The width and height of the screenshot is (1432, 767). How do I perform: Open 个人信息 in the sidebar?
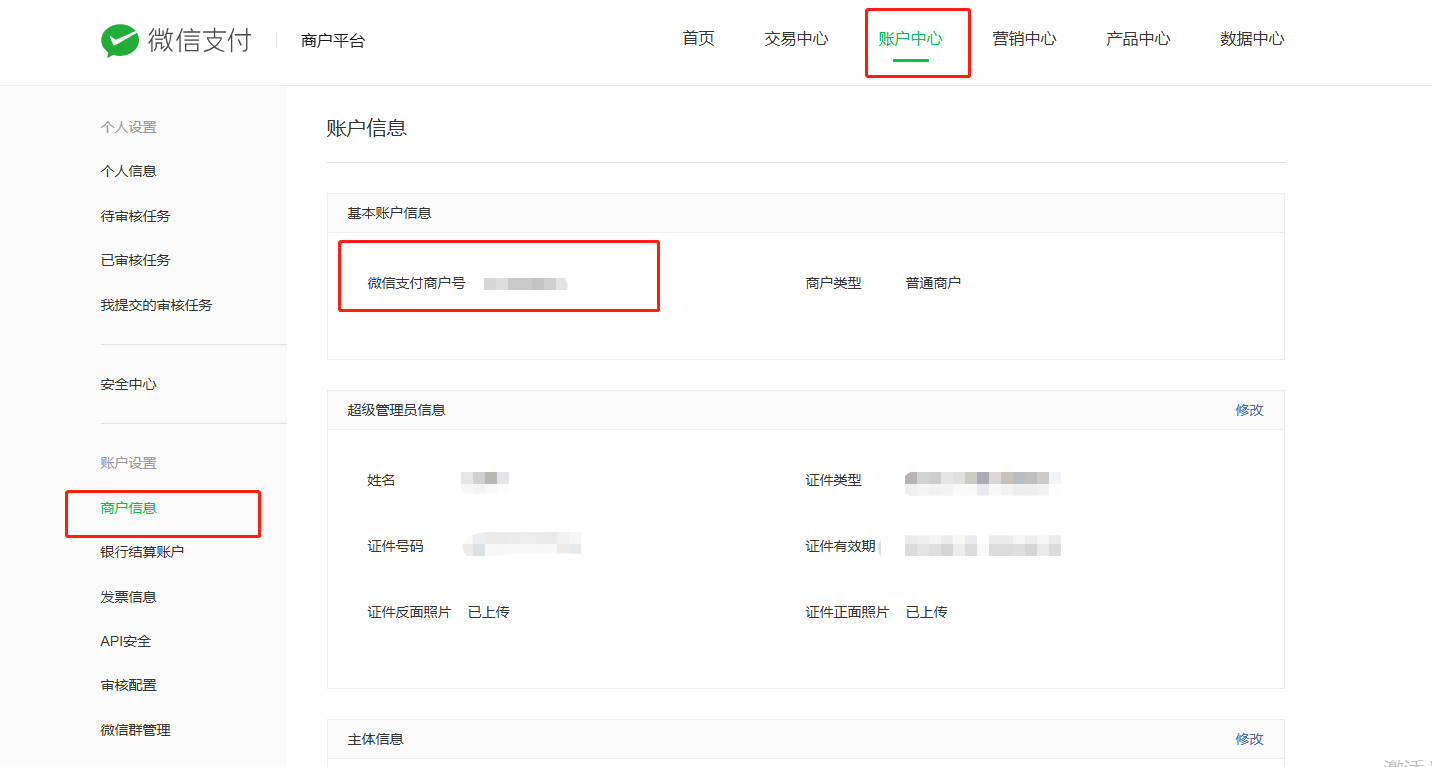[128, 171]
